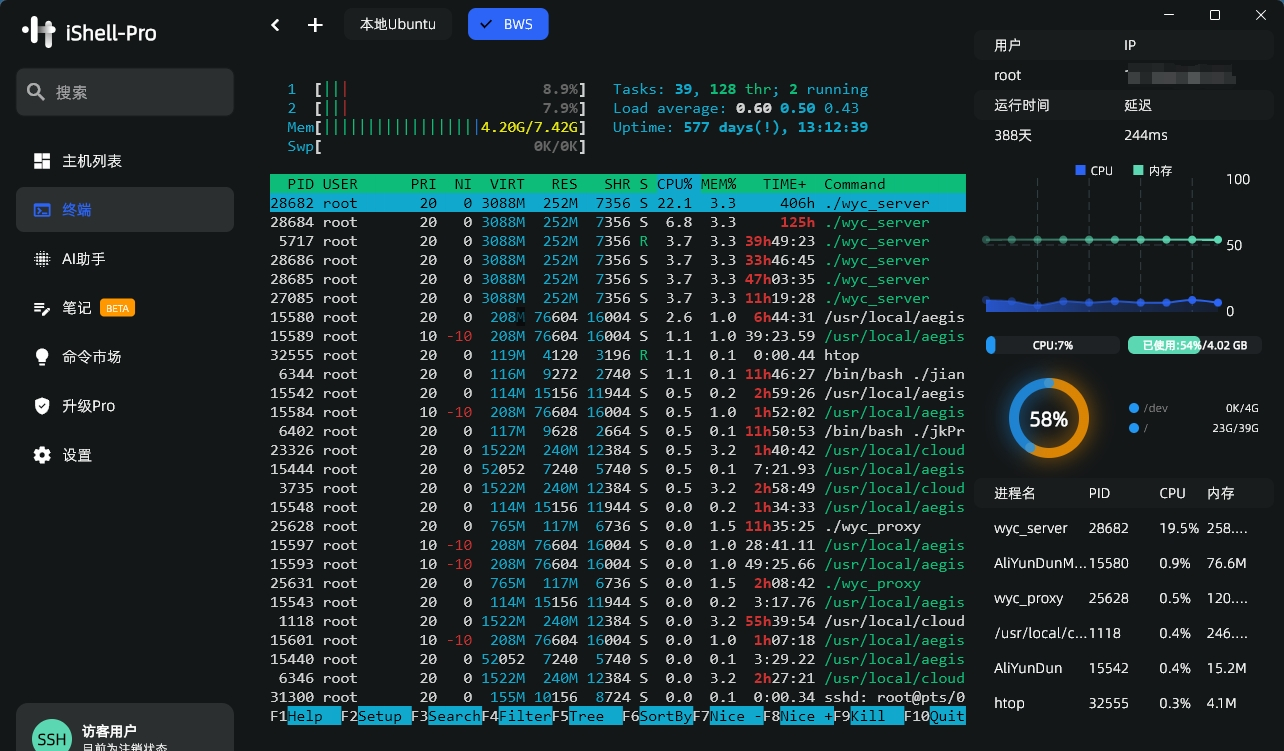Select the BWS session tab
The height and width of the screenshot is (751, 1284).
click(x=508, y=24)
